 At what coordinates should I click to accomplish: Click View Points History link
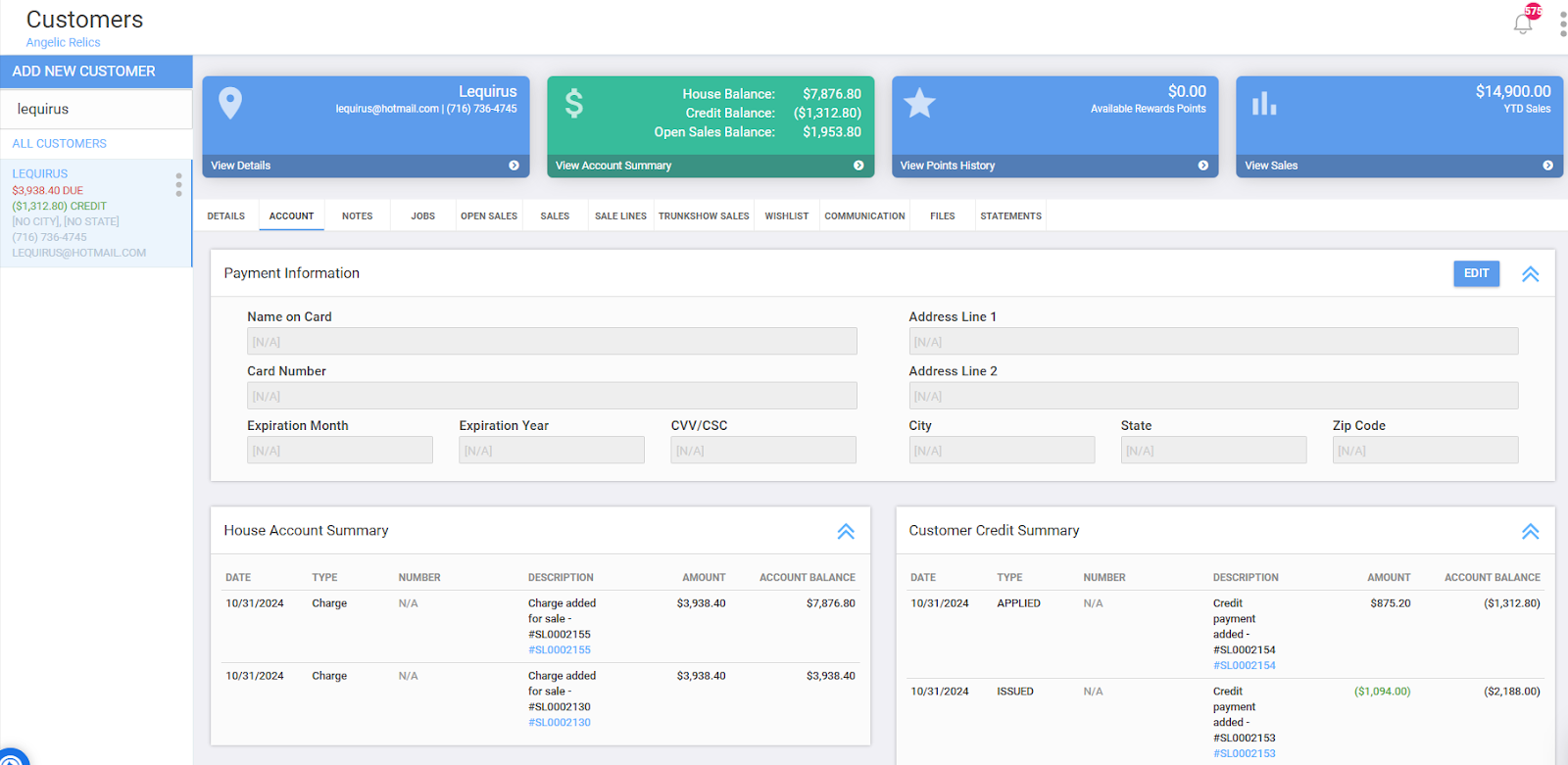[x=948, y=166]
